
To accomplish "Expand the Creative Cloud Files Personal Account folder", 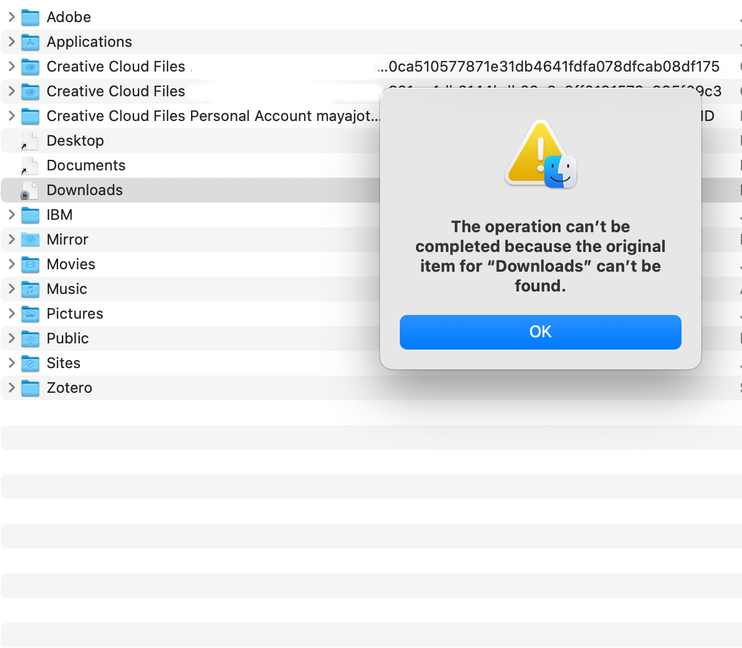I will (x=11, y=116).
